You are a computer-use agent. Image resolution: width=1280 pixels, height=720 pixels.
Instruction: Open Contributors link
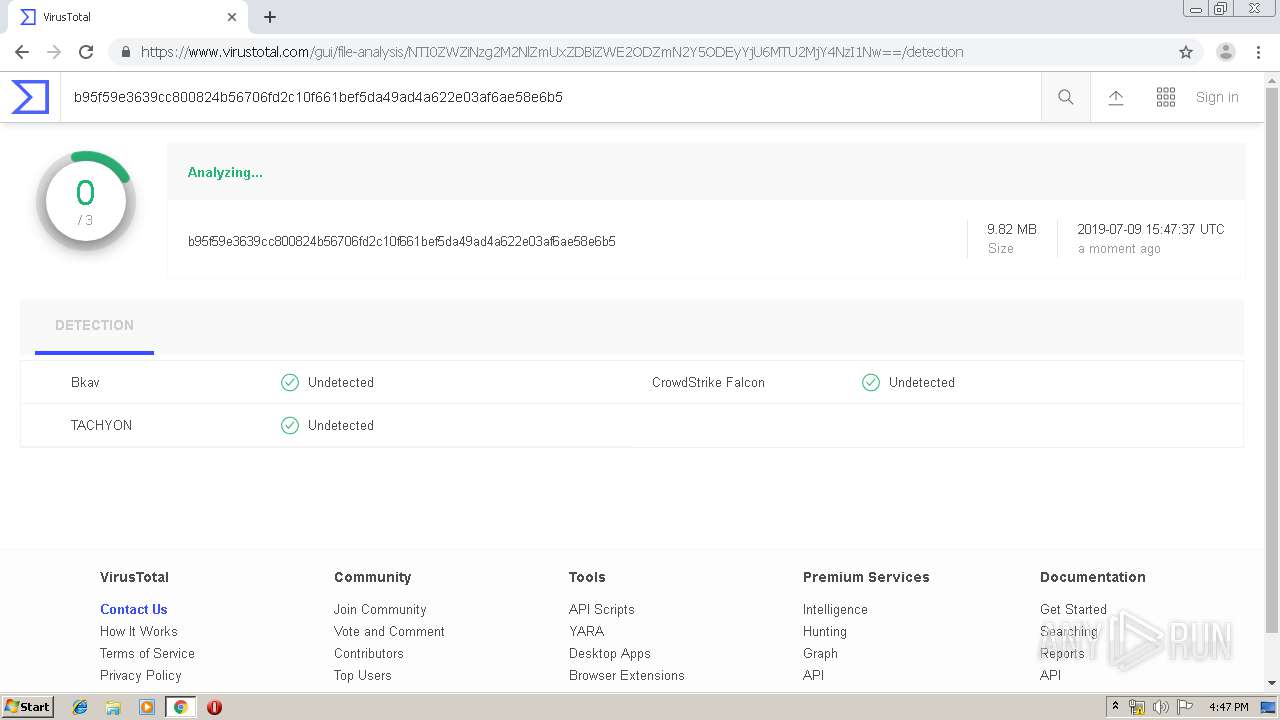click(x=368, y=653)
